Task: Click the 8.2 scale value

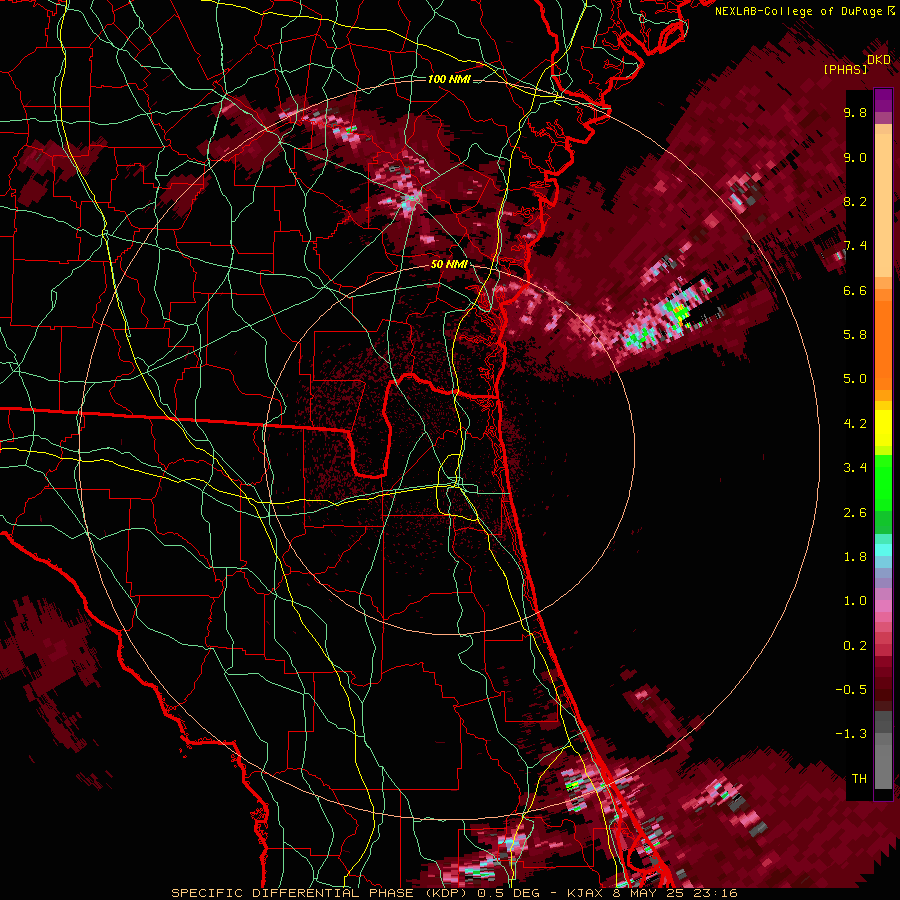Action: [855, 201]
